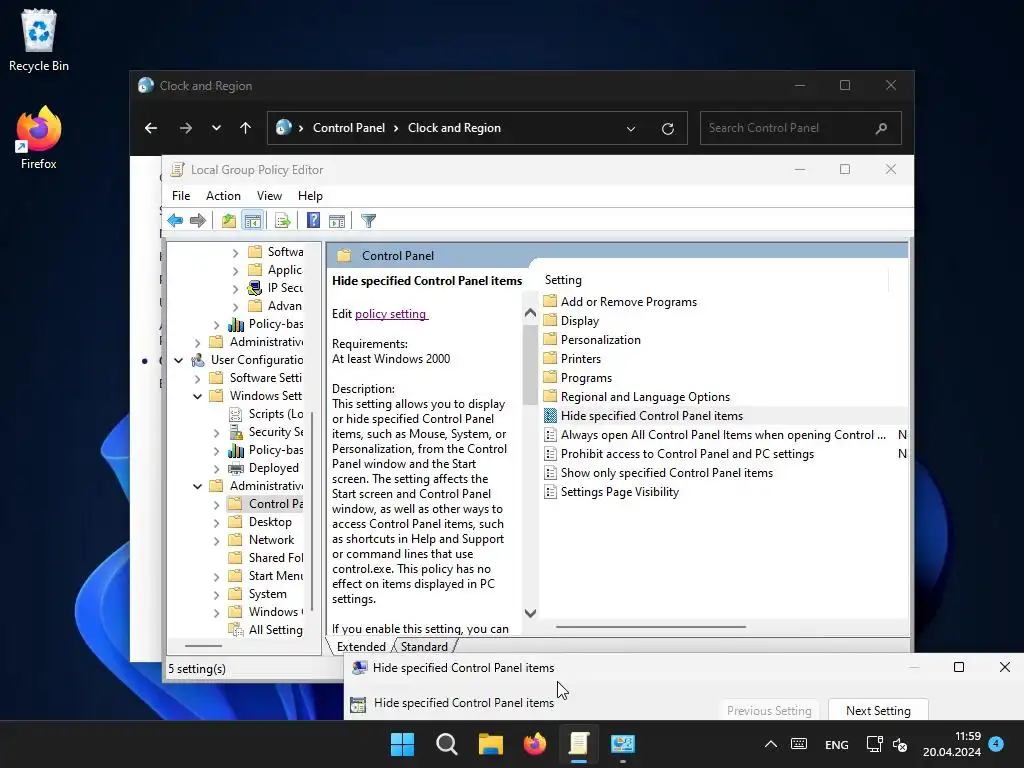Open the View menu
The height and width of the screenshot is (768, 1024).
tap(269, 196)
